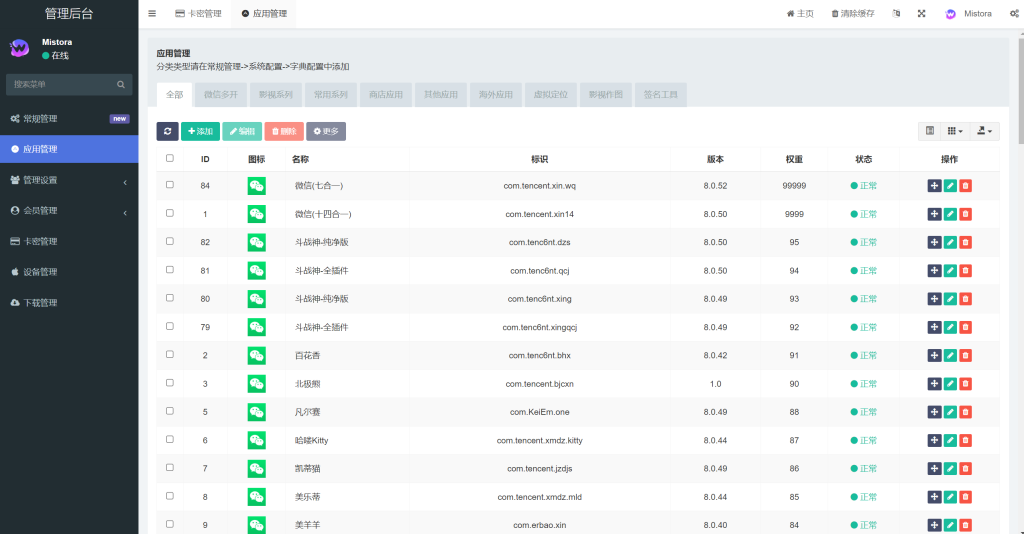Check the box for row ID 80
Screen dimensions: 1024x534
170,298
